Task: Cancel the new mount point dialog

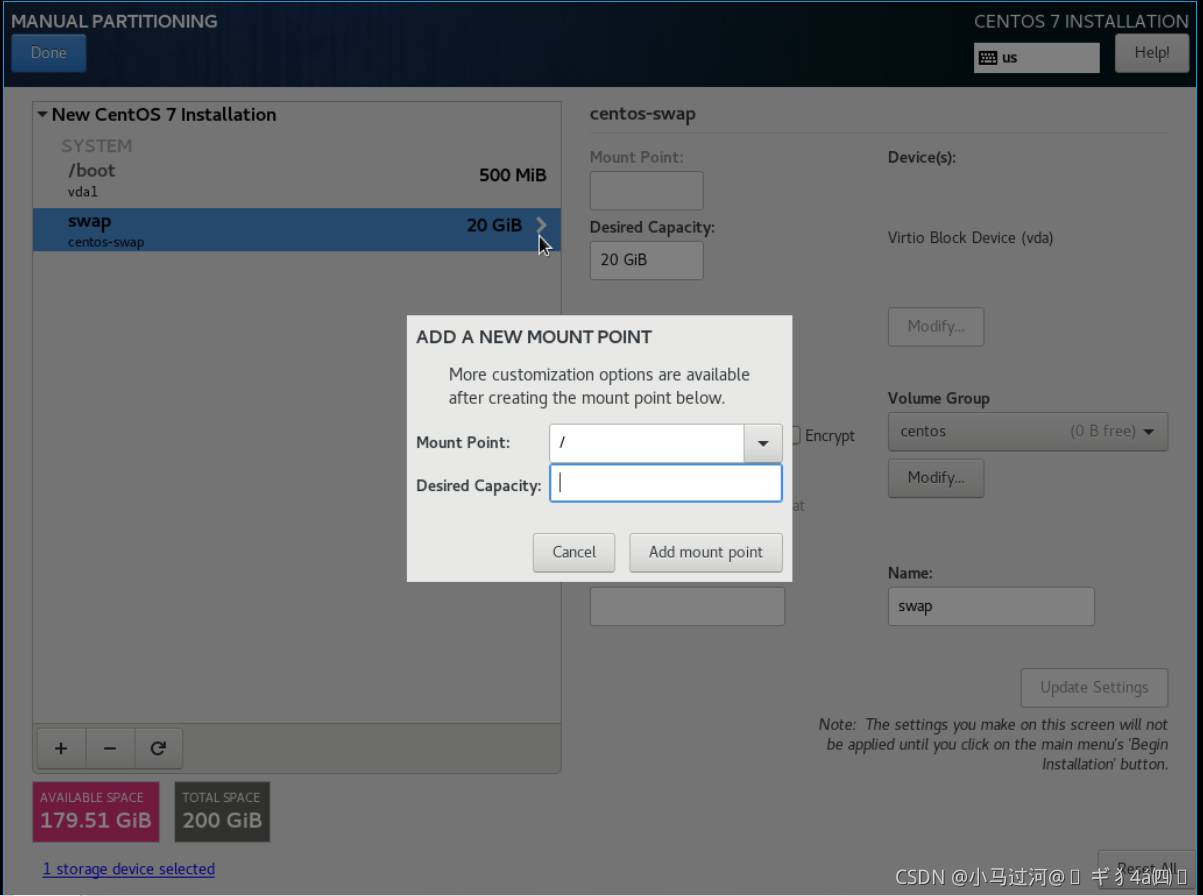Action: click(x=574, y=552)
